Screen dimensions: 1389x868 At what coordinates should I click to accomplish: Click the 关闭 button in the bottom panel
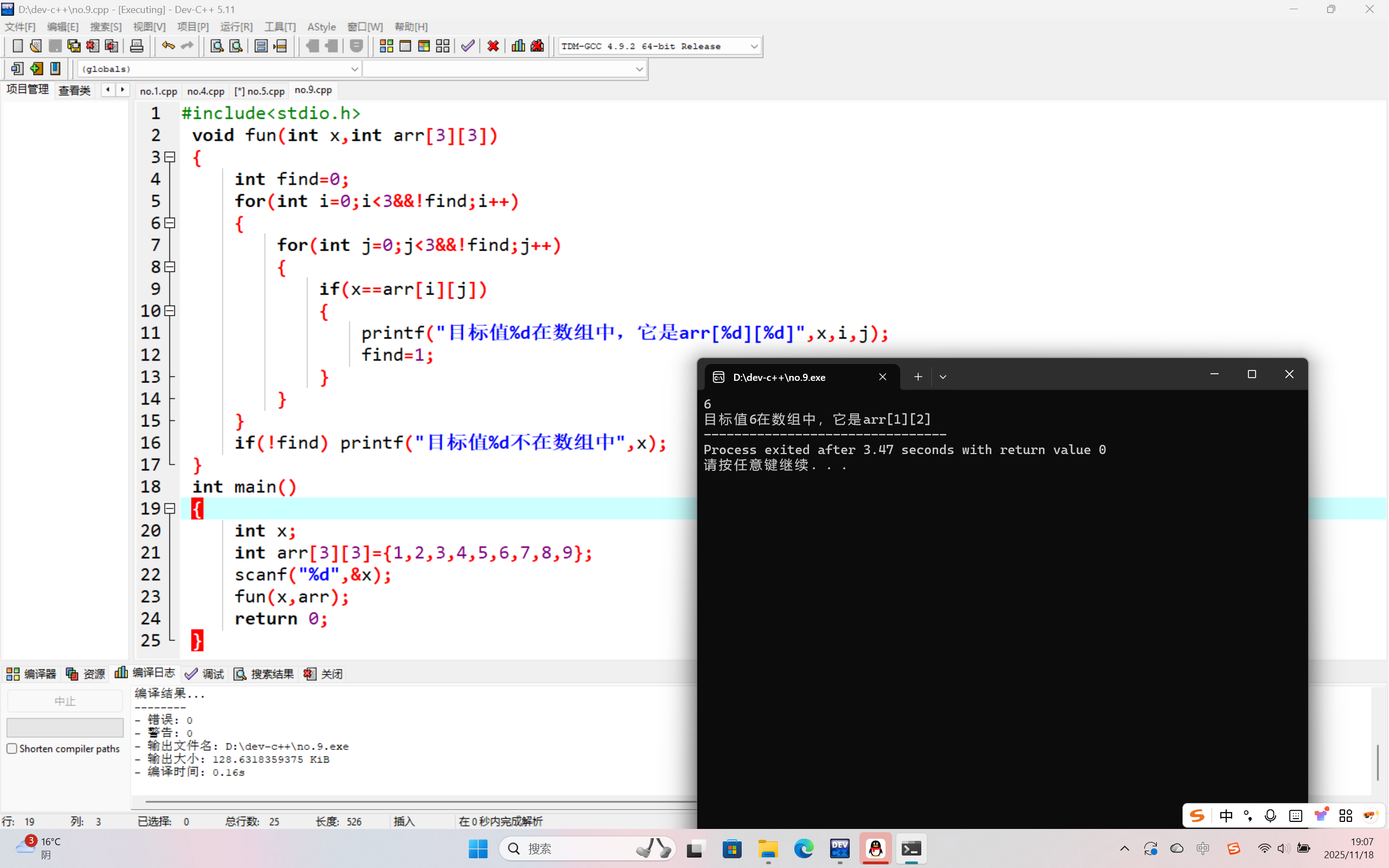pos(324,674)
